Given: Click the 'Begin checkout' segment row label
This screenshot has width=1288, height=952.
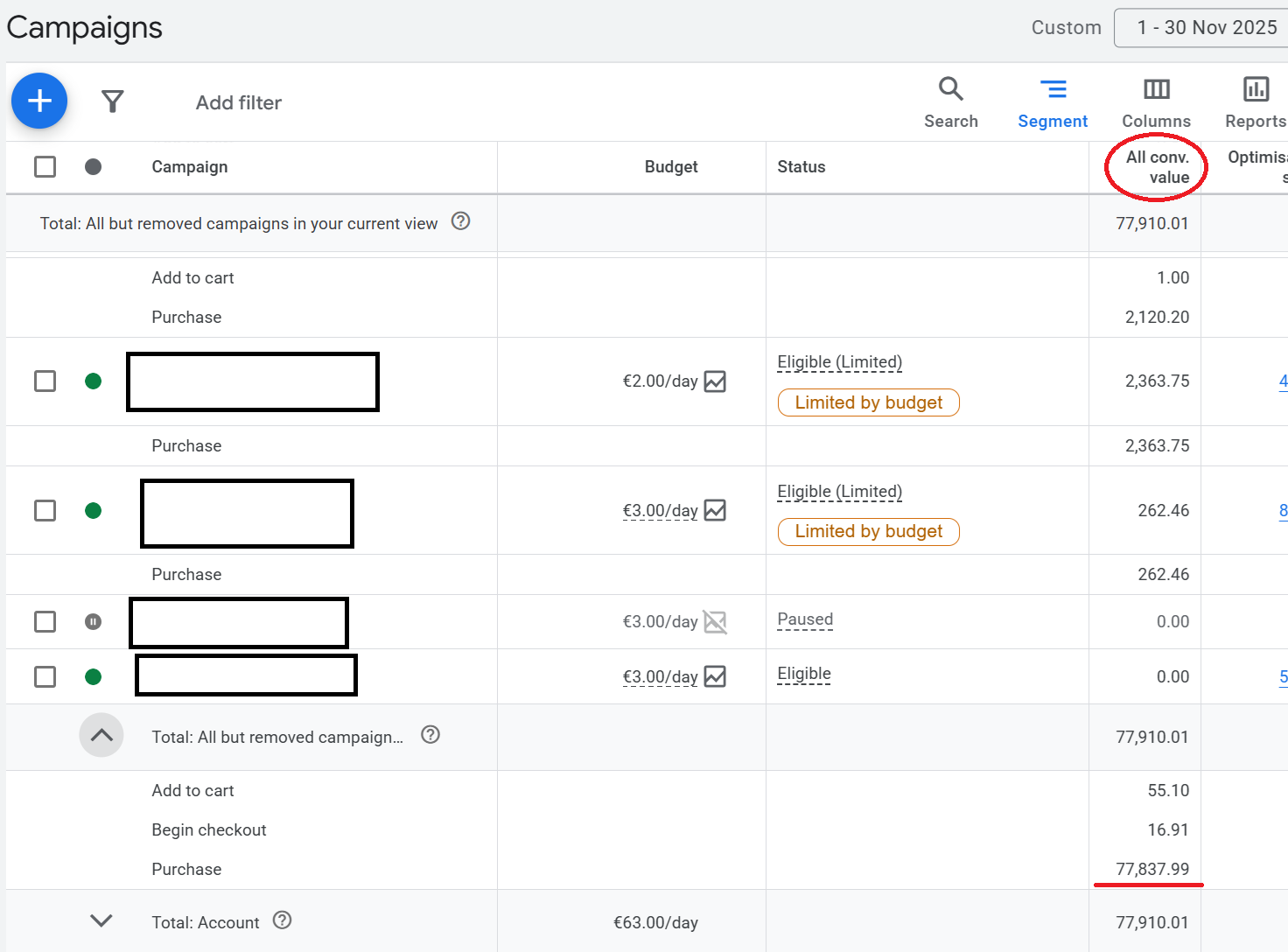Looking at the screenshot, I should point(209,829).
